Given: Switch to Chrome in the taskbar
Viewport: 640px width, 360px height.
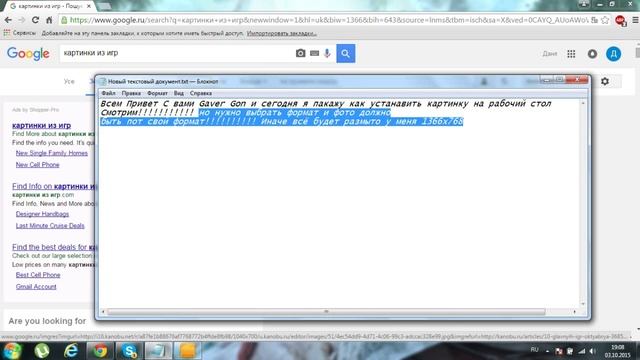Looking at the screenshot, I should [100, 351].
